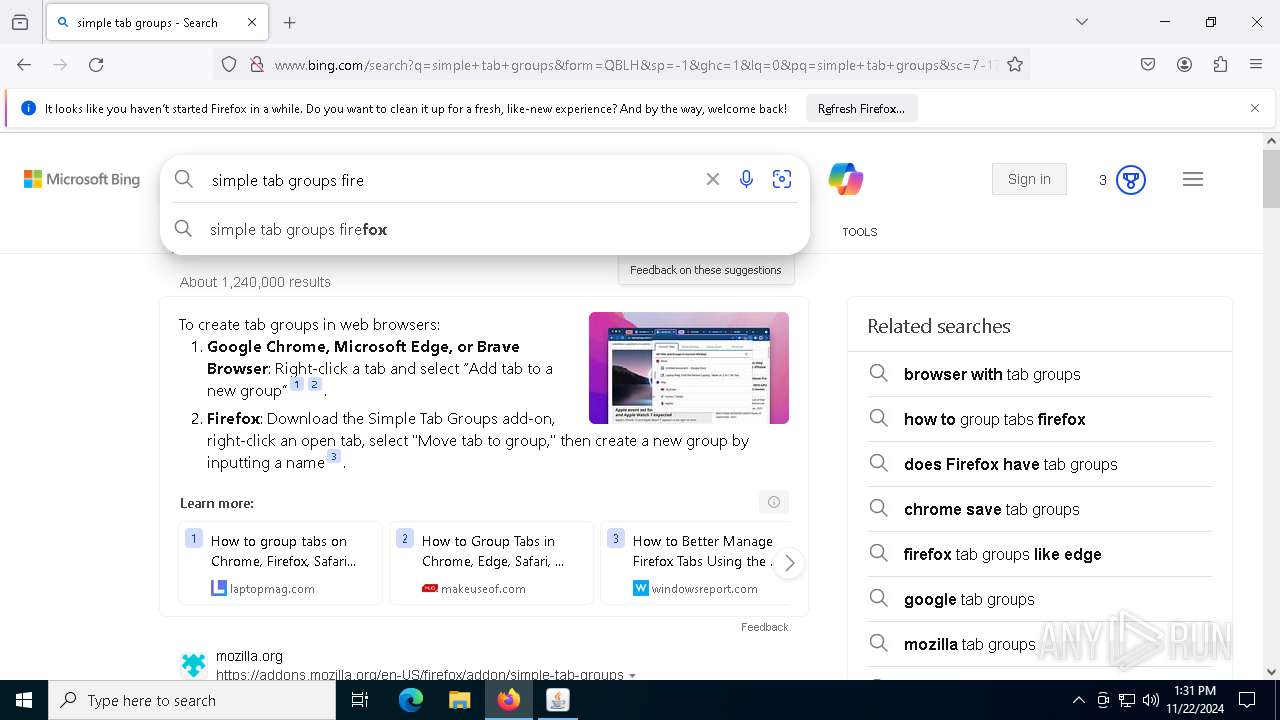Go back to the previous page

click(24, 64)
